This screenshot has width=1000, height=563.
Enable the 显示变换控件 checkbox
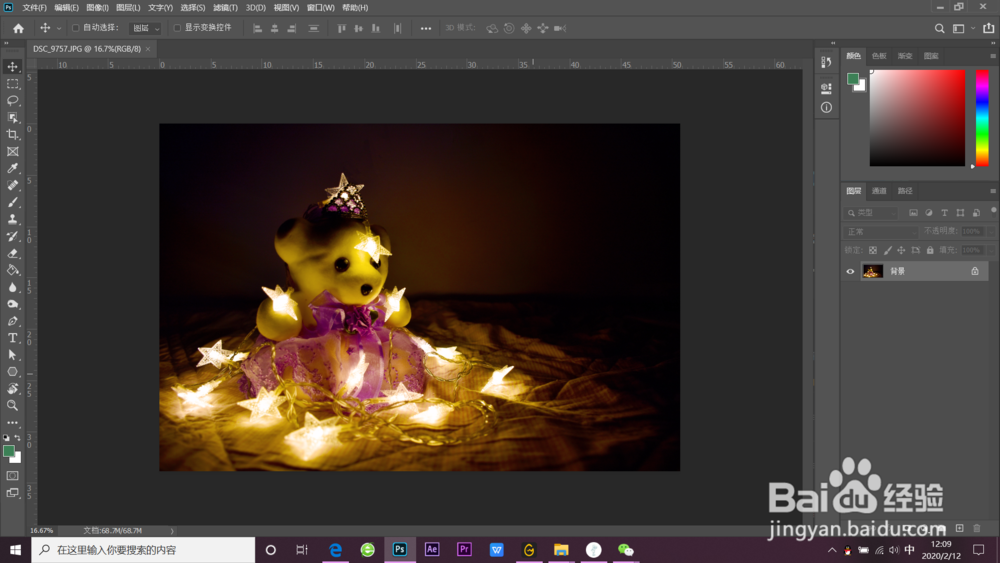(177, 28)
